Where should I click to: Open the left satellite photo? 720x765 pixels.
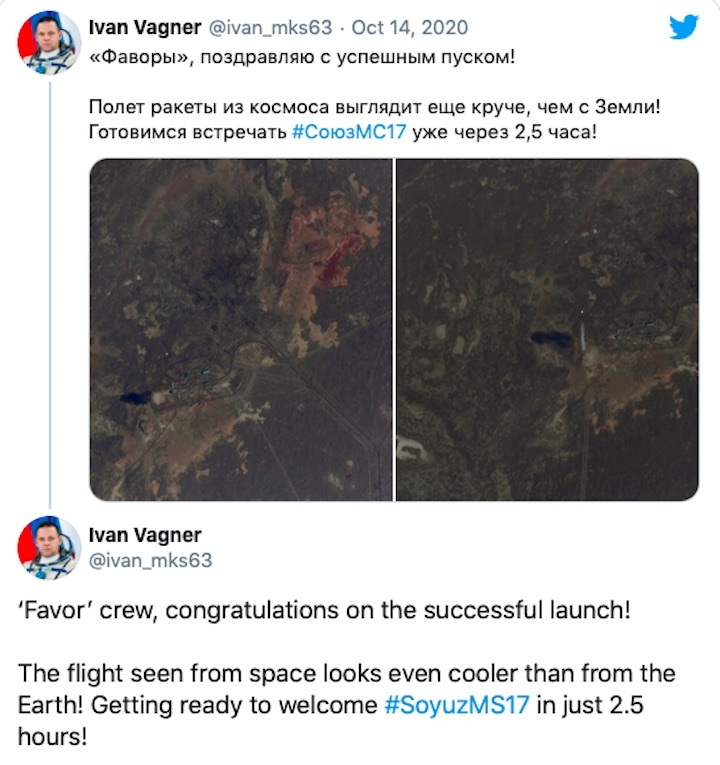click(x=240, y=329)
